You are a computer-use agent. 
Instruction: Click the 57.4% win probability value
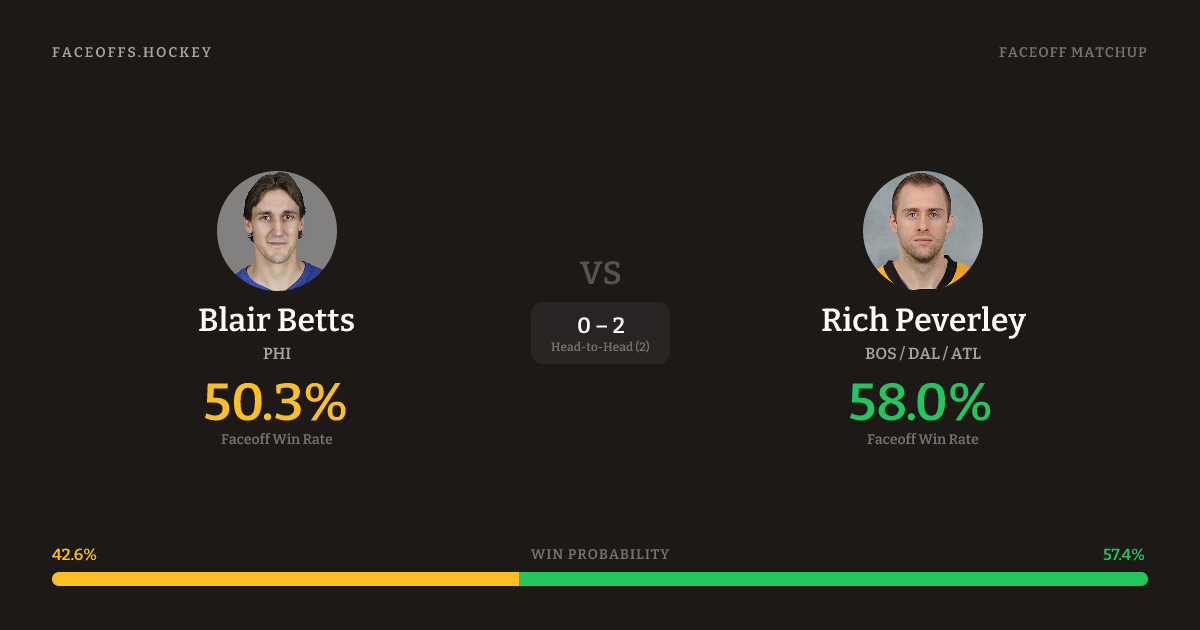tap(1124, 554)
